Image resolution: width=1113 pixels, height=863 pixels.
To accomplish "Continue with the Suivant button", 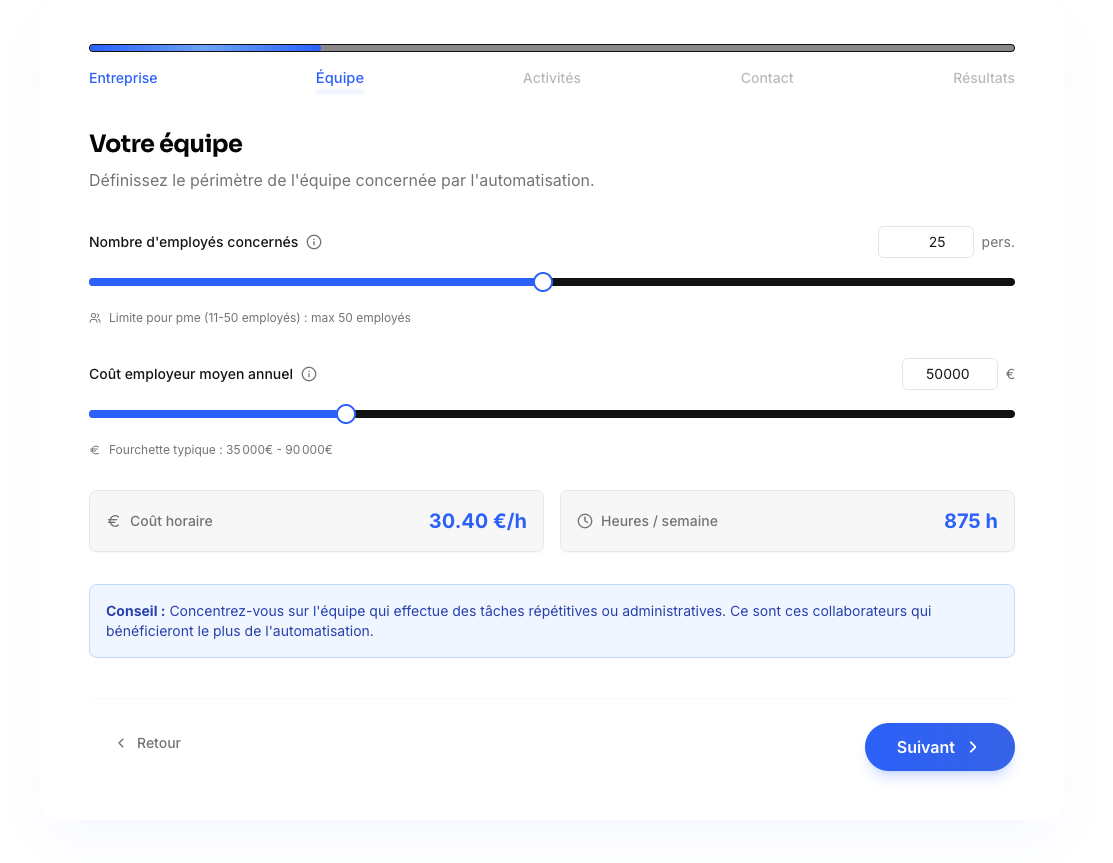I will point(939,747).
